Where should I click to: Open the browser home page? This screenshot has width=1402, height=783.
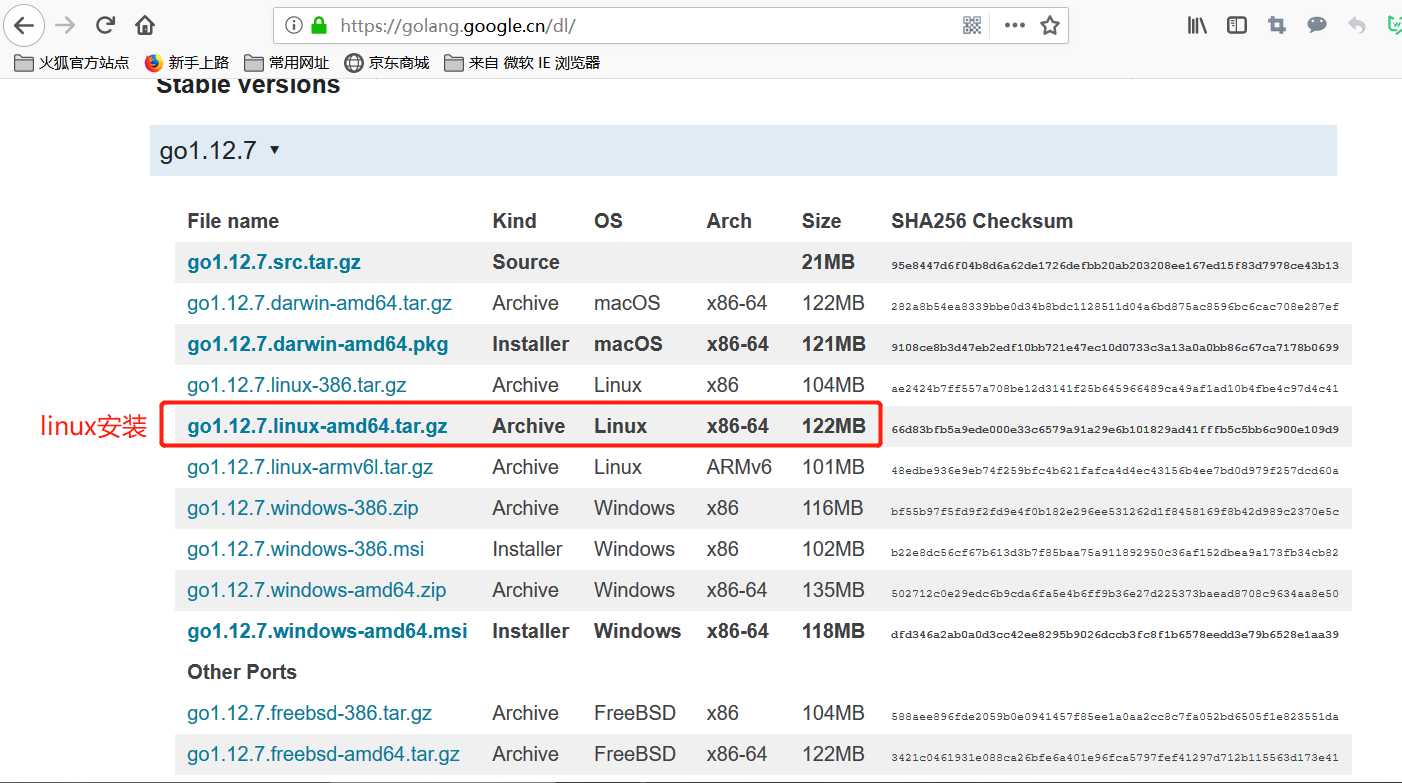(x=145, y=25)
